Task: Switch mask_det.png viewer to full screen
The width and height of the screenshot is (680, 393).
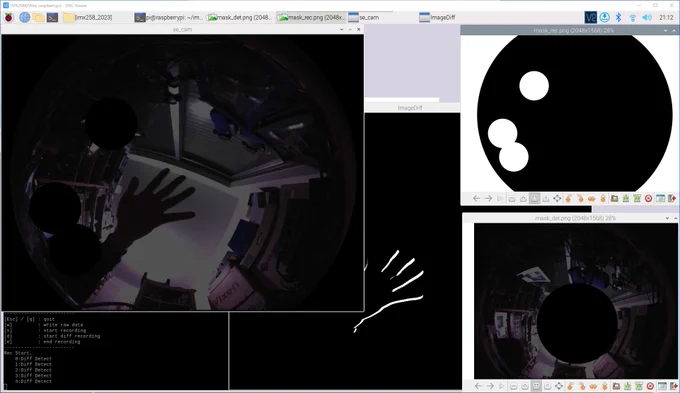Action: (x=559, y=386)
